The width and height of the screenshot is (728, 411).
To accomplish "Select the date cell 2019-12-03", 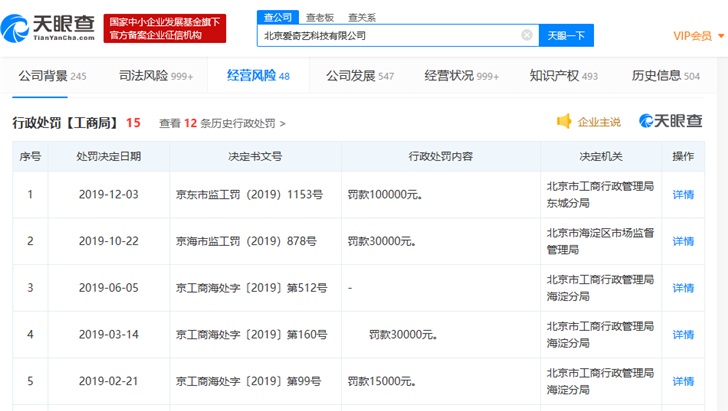I will (x=109, y=195).
